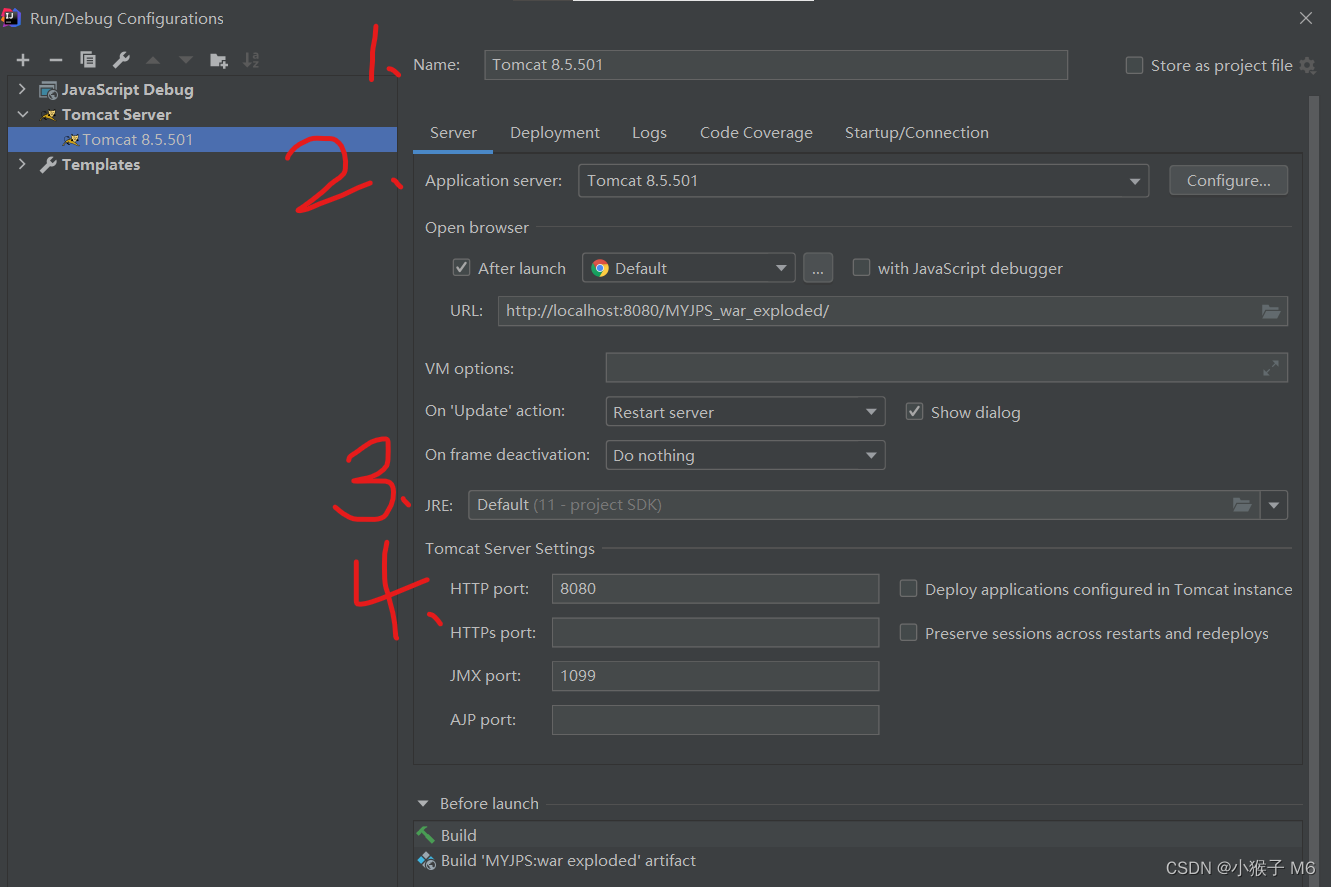Enable Deploy applications configured in Tomcat instance

pyautogui.click(x=908, y=589)
